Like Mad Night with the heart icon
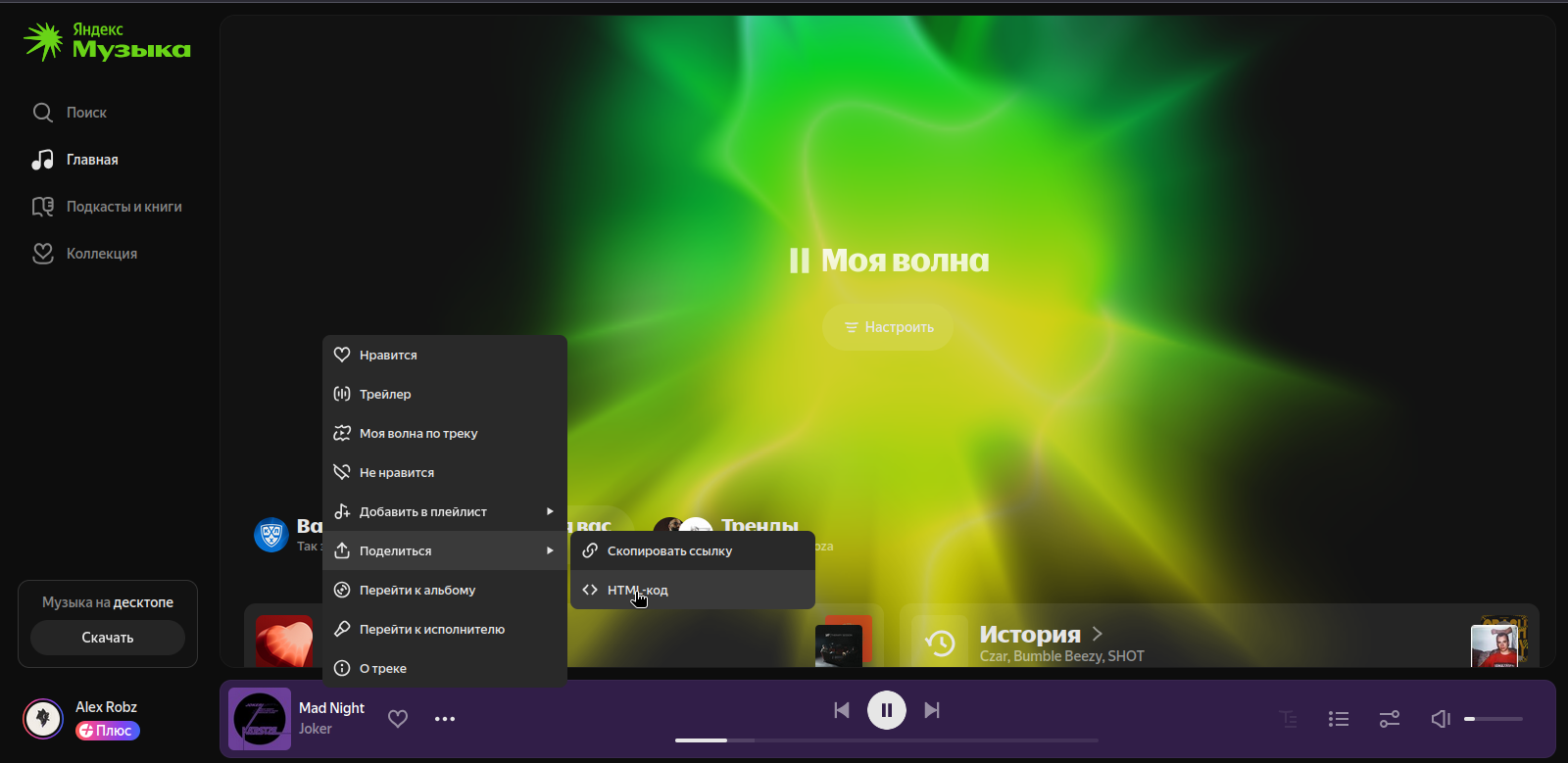The image size is (1568, 763). click(x=398, y=719)
